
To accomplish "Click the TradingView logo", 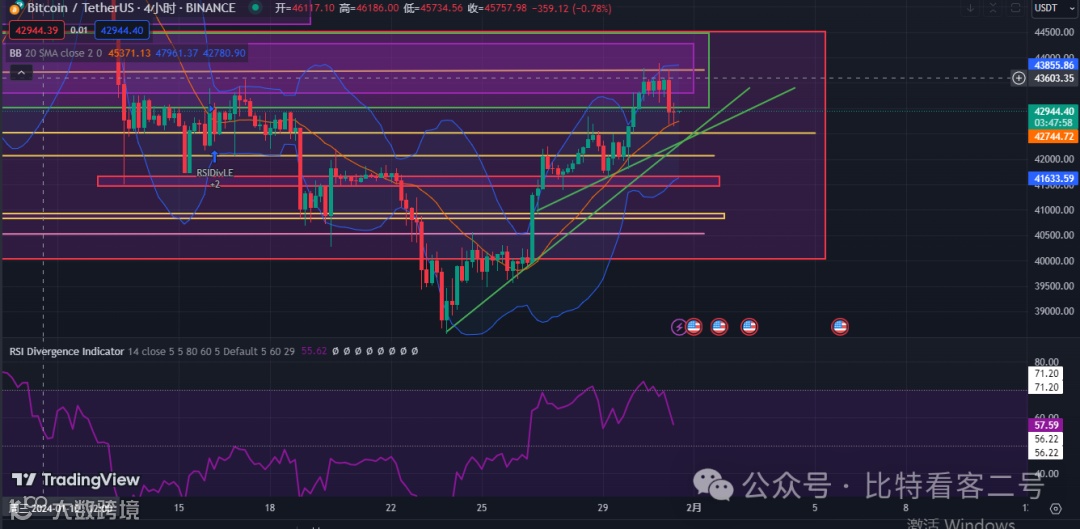I will point(76,479).
